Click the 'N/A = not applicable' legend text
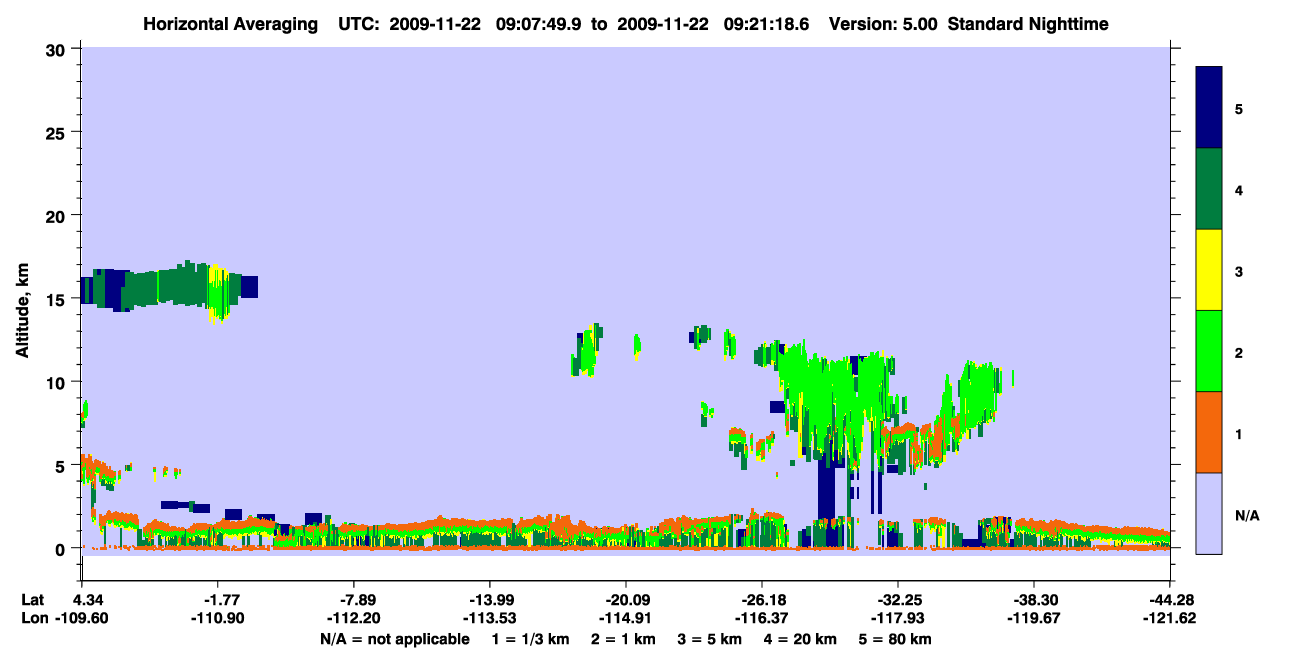This screenshot has height=667, width=1300. tap(394, 639)
